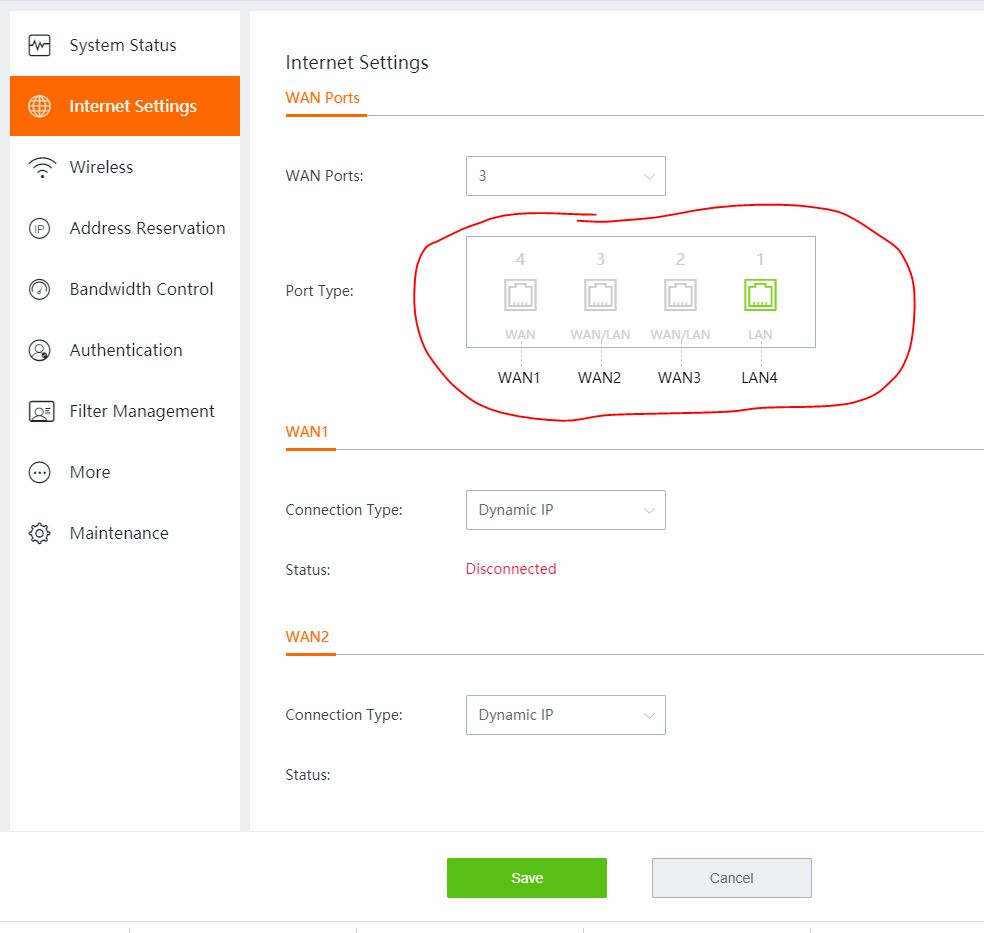The image size is (984, 933).
Task: Open the Wireless menu item
Action: point(101,168)
